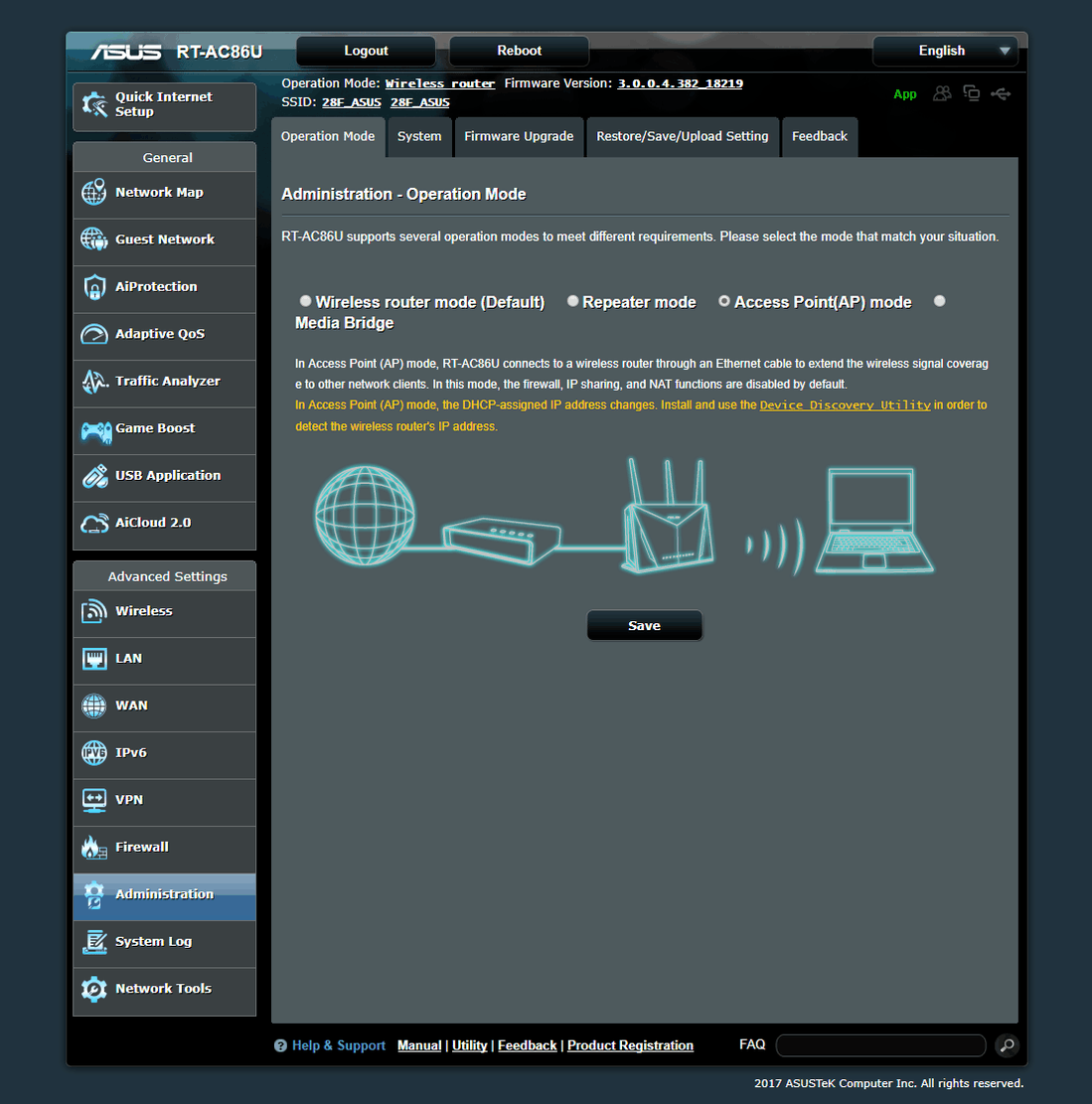Open the Manual footer link
Screen dimensions: 1092x1104
pos(419,1045)
